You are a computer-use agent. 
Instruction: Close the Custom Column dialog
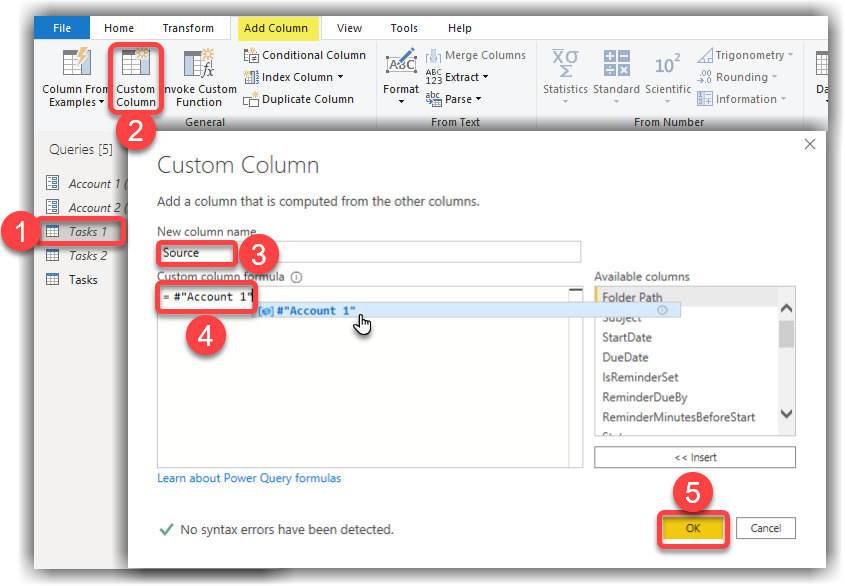[809, 144]
